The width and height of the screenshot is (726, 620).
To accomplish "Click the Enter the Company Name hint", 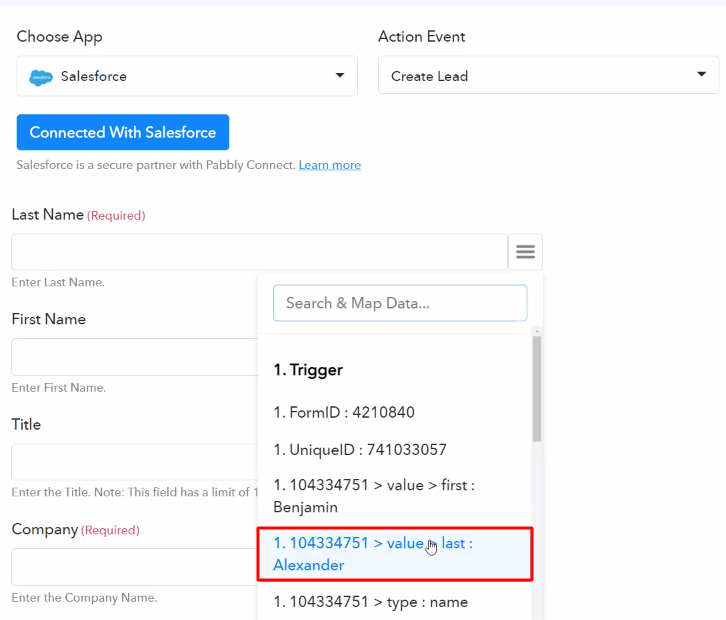I will [84, 598].
